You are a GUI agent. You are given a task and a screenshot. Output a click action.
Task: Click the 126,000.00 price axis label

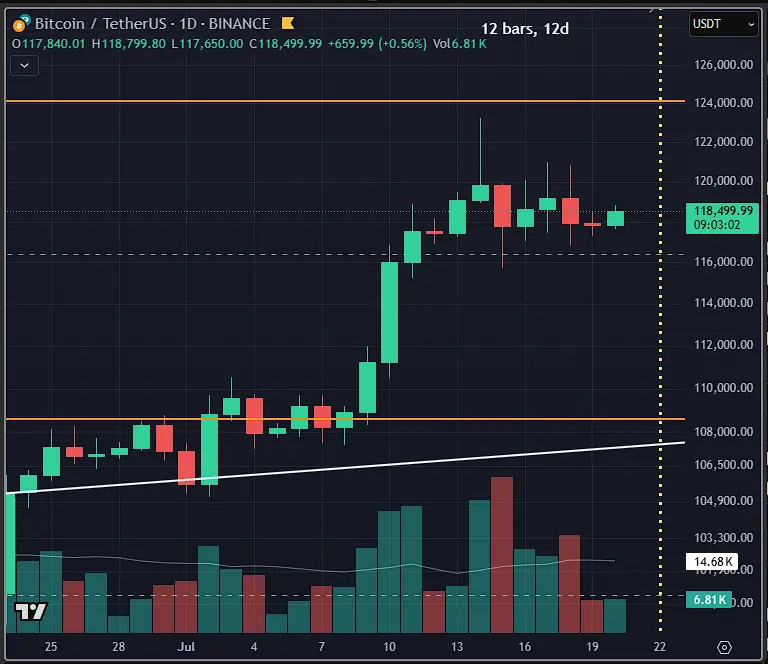pyautogui.click(x=723, y=65)
